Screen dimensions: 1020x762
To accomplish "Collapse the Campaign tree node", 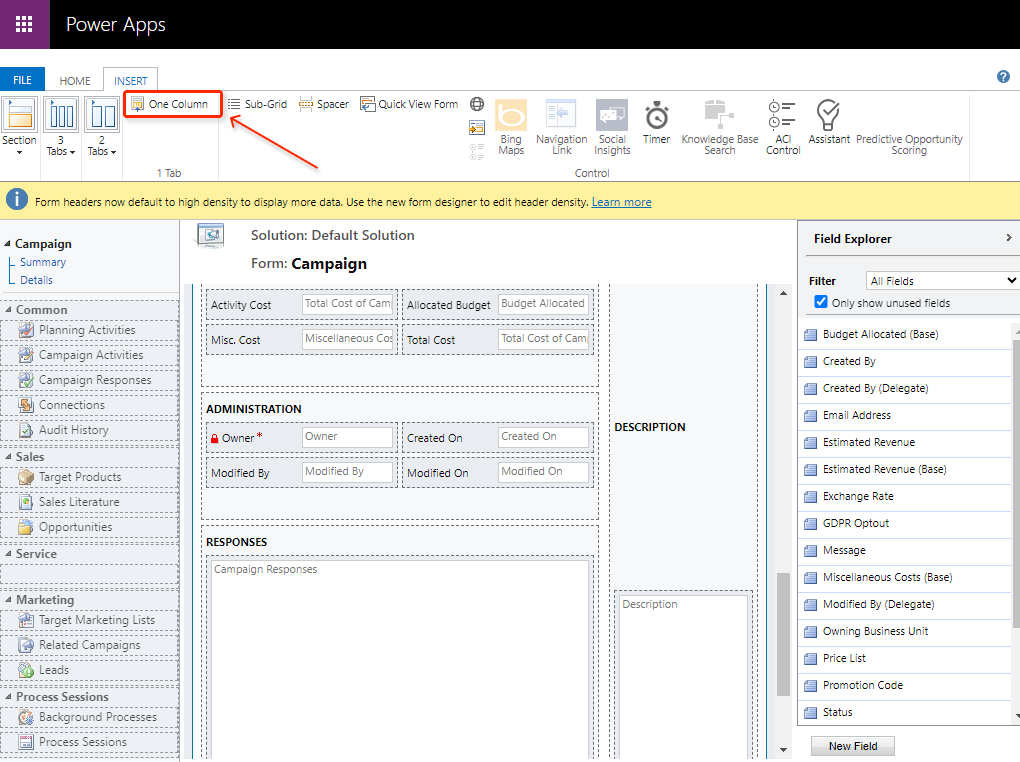I will (x=7, y=244).
